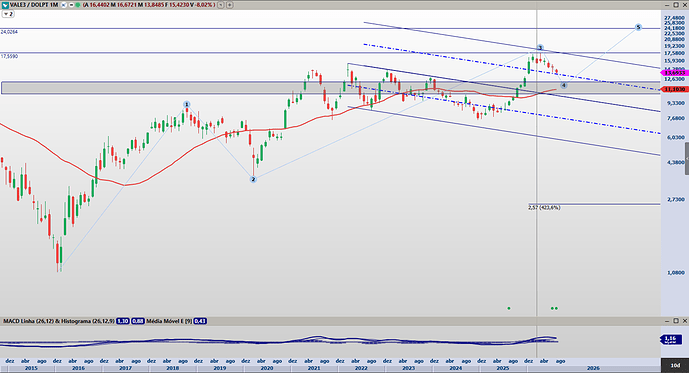The image size is (689, 373).
Task: Click the small arrow button after OHLC values
Action: tap(221, 5)
